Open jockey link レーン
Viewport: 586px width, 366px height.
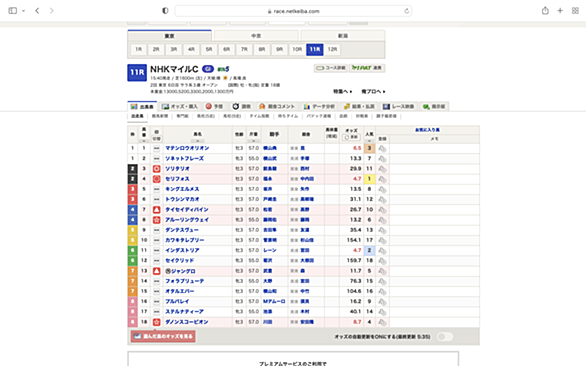[270, 250]
